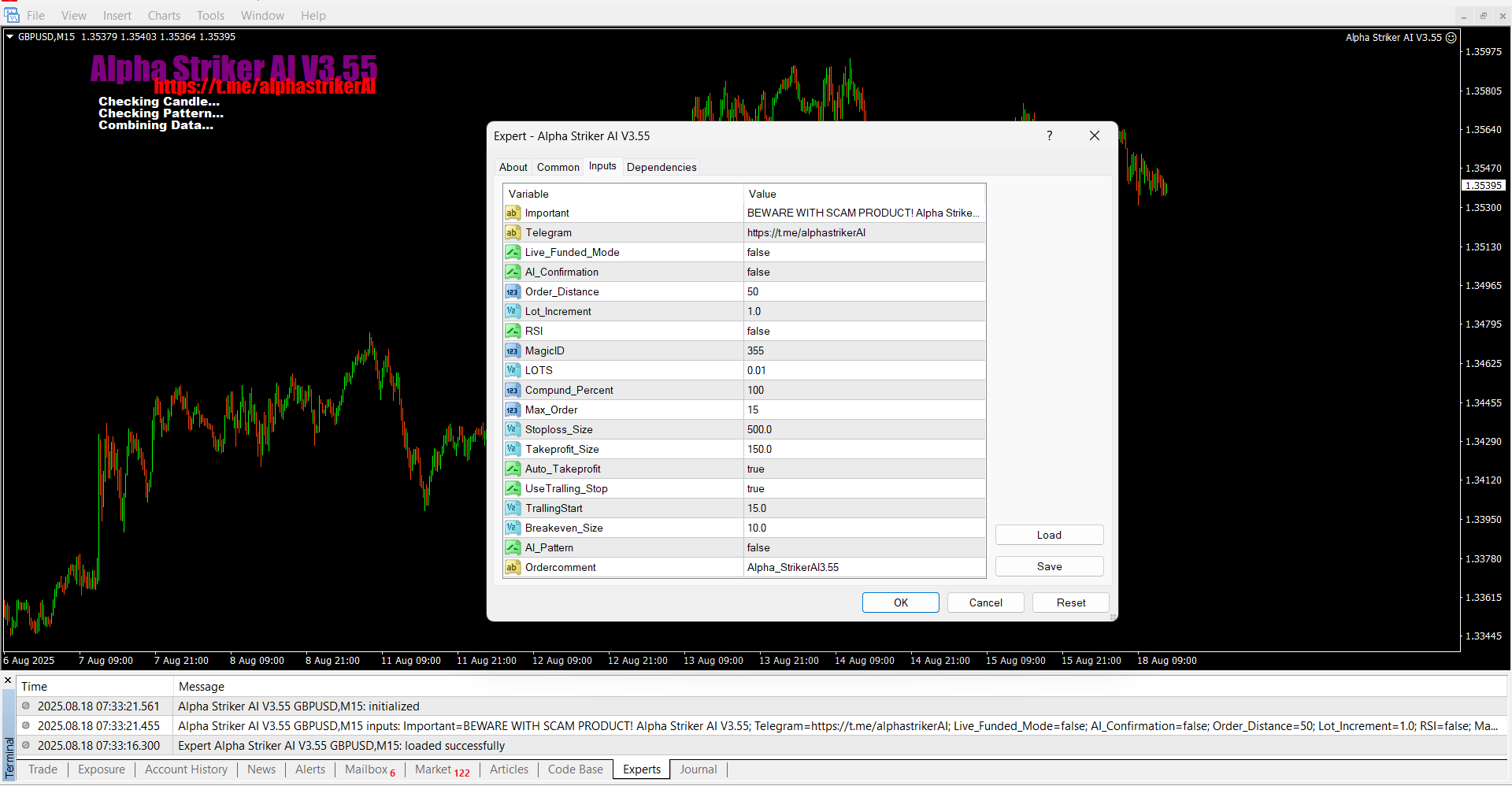Select the LOTS value 0.01
The image size is (1512, 786).
tap(864, 370)
